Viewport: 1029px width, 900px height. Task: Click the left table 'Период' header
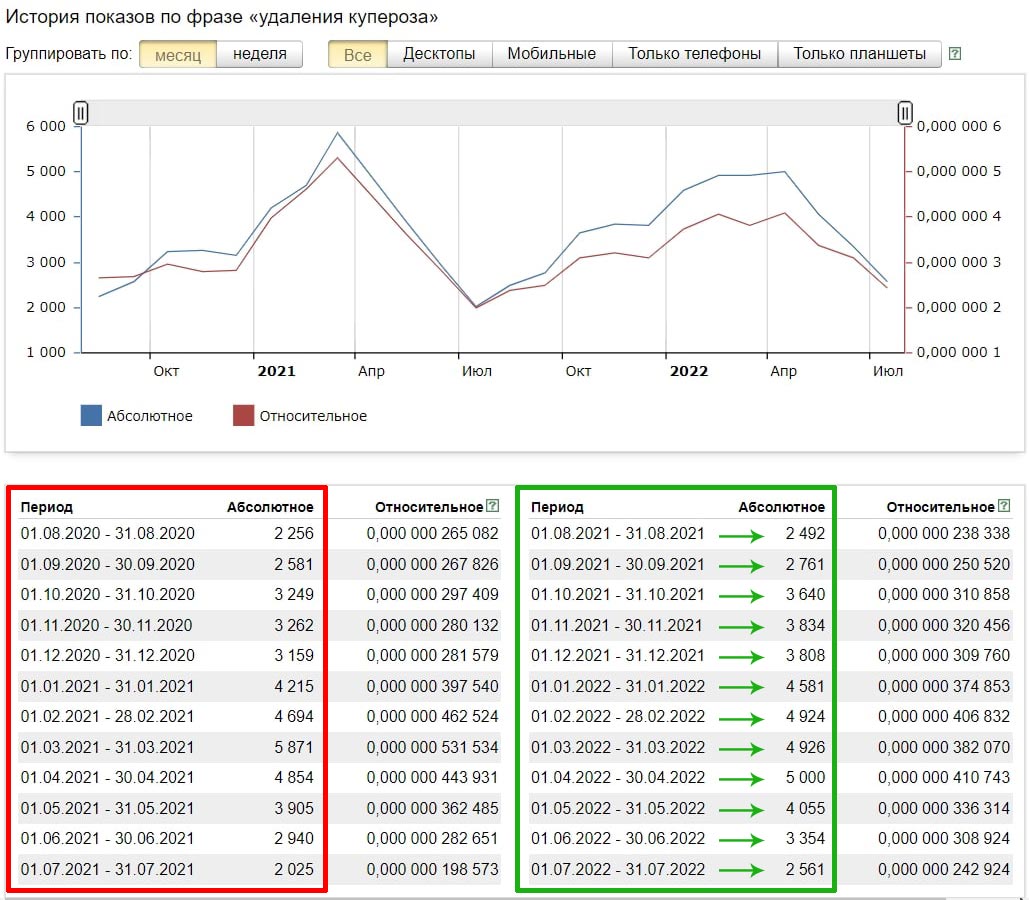click(47, 507)
